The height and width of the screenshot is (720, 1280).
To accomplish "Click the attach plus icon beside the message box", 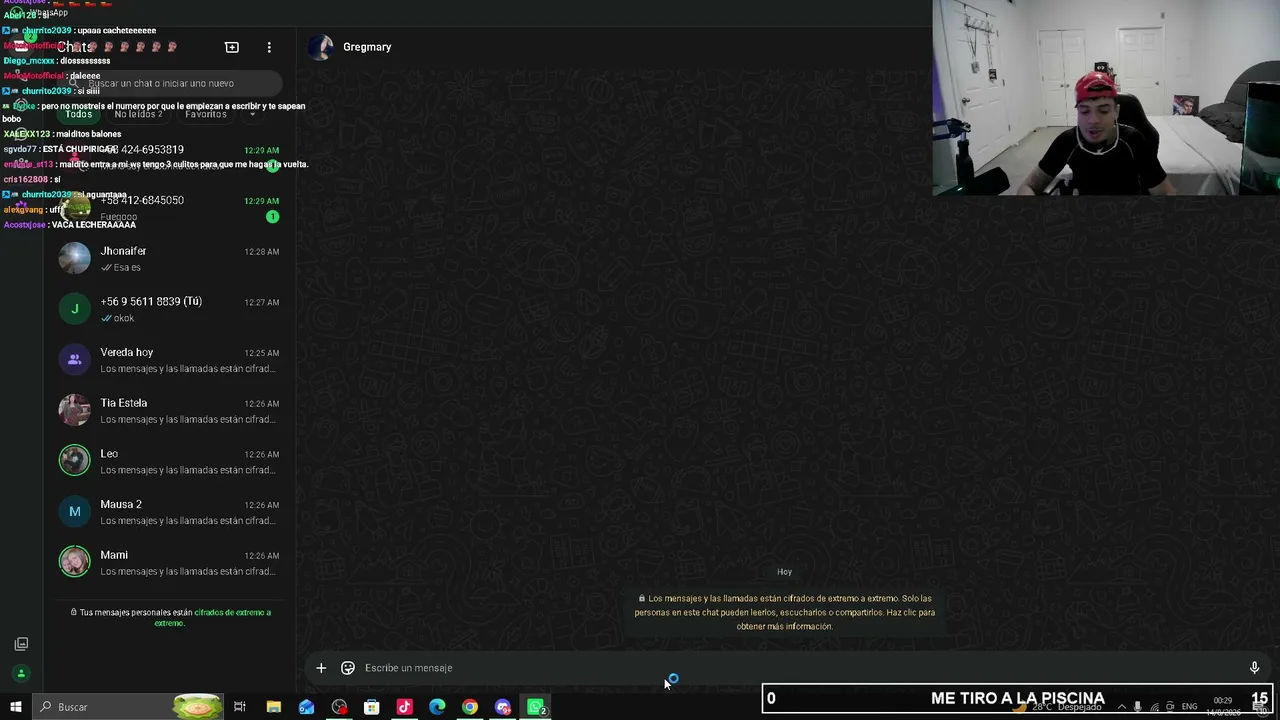I will point(321,668).
